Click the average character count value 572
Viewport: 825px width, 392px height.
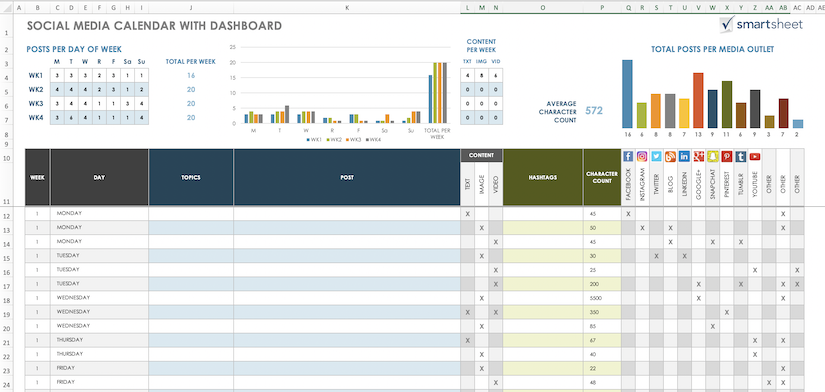(x=594, y=110)
